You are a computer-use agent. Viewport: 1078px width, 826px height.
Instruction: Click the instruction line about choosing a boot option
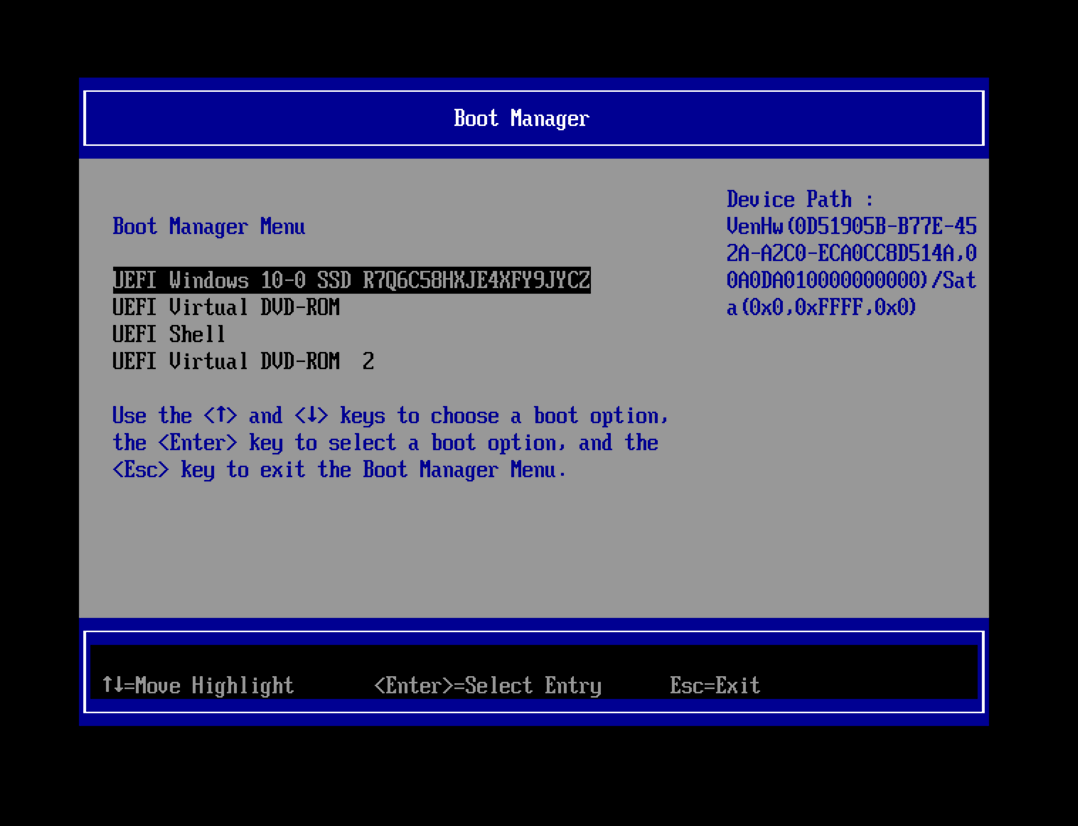[x=390, y=415]
